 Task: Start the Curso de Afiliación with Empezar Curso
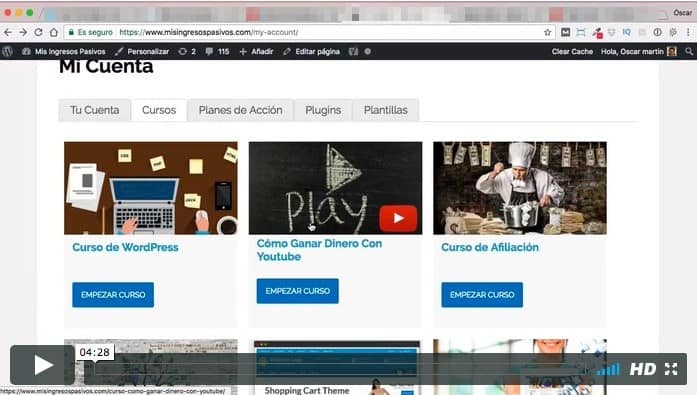coord(482,295)
